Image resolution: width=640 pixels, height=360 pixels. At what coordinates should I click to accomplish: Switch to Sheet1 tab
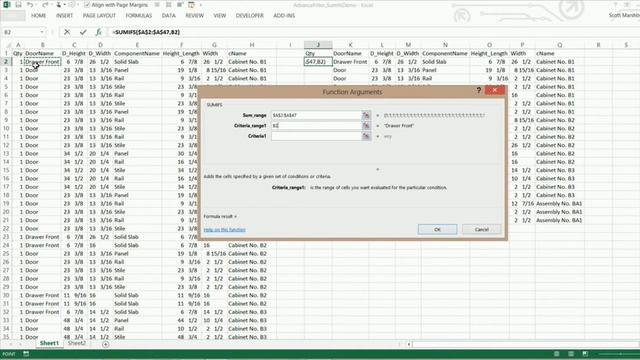tap(49, 344)
